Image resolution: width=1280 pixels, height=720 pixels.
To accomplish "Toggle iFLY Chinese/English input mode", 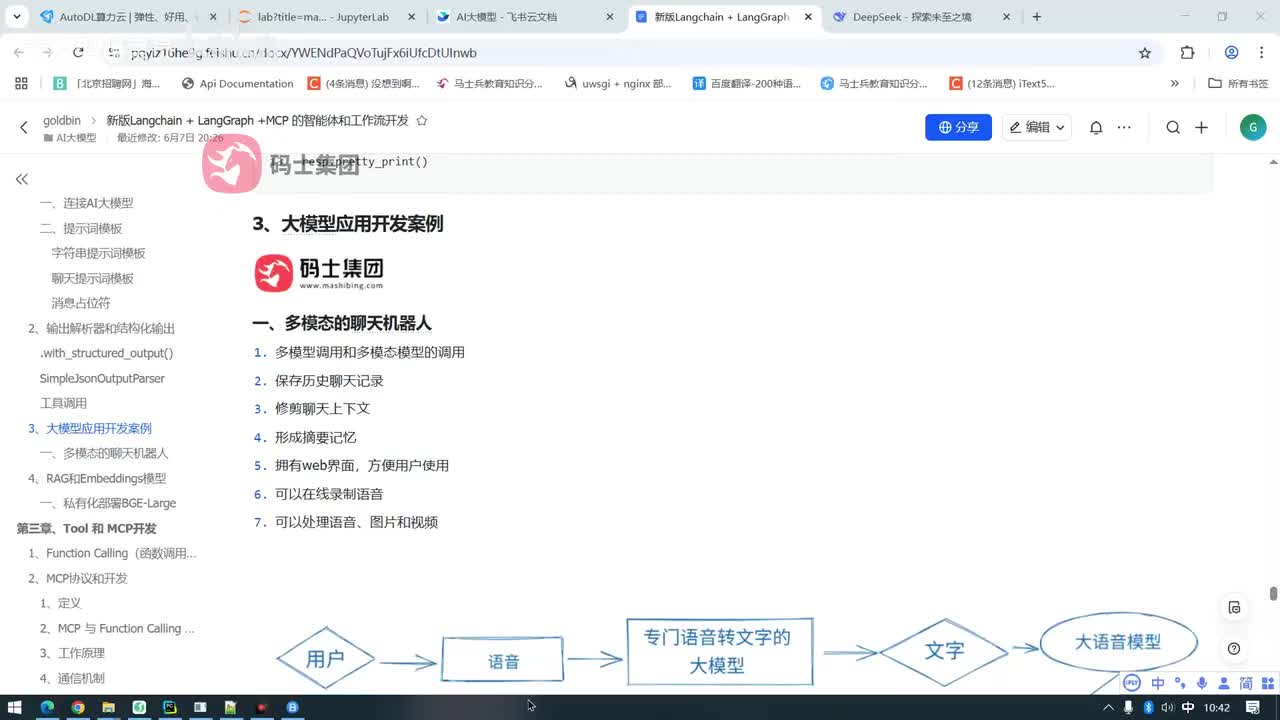I will pyautogui.click(x=1158, y=683).
